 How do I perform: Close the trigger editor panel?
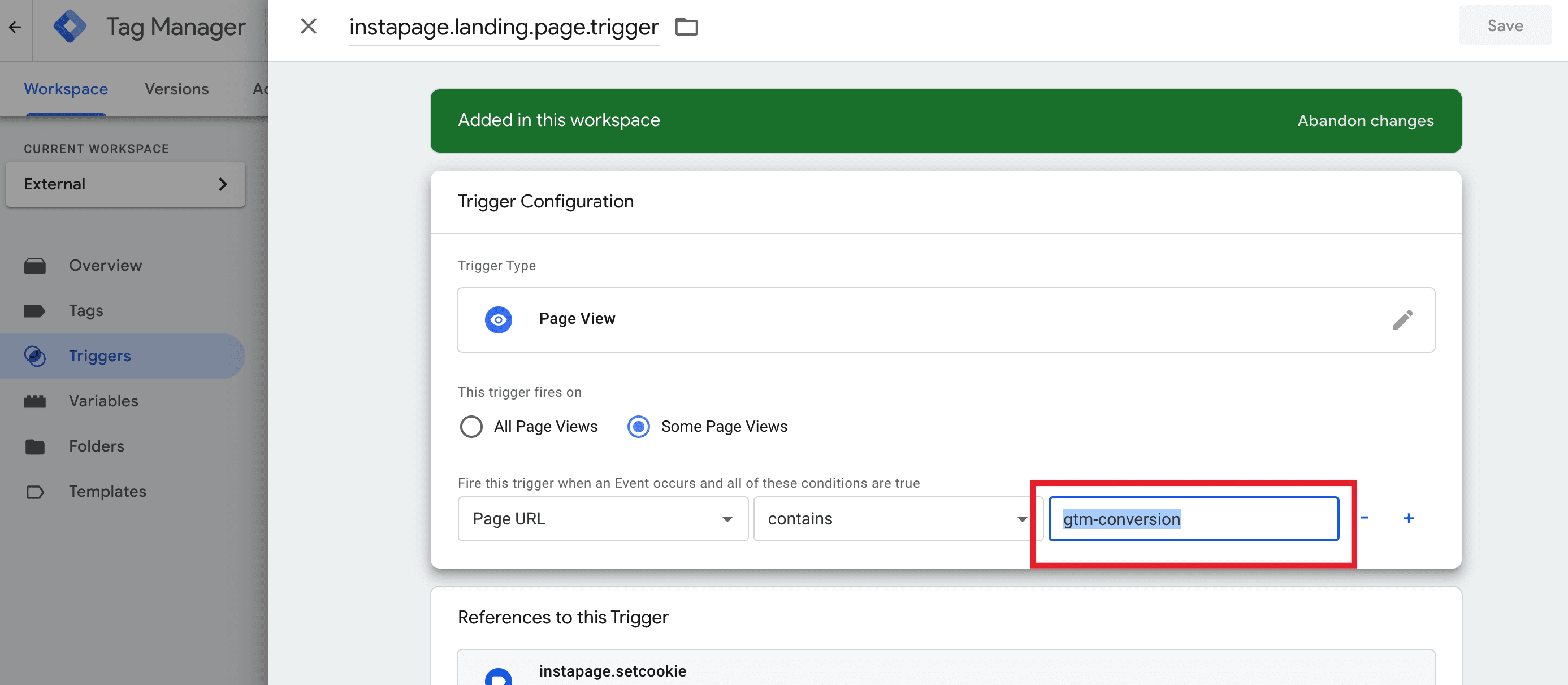click(x=309, y=26)
